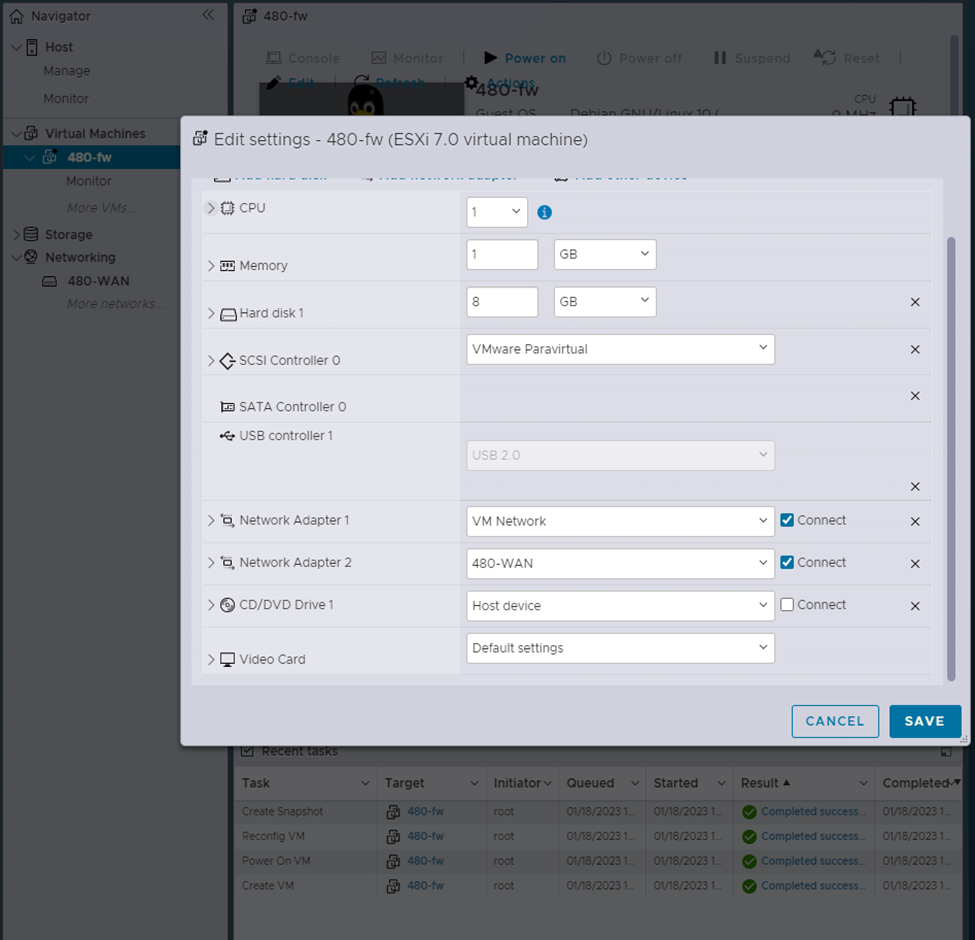This screenshot has height=940, width=975.
Task: Expand the Storage tree node
Action: (x=16, y=234)
